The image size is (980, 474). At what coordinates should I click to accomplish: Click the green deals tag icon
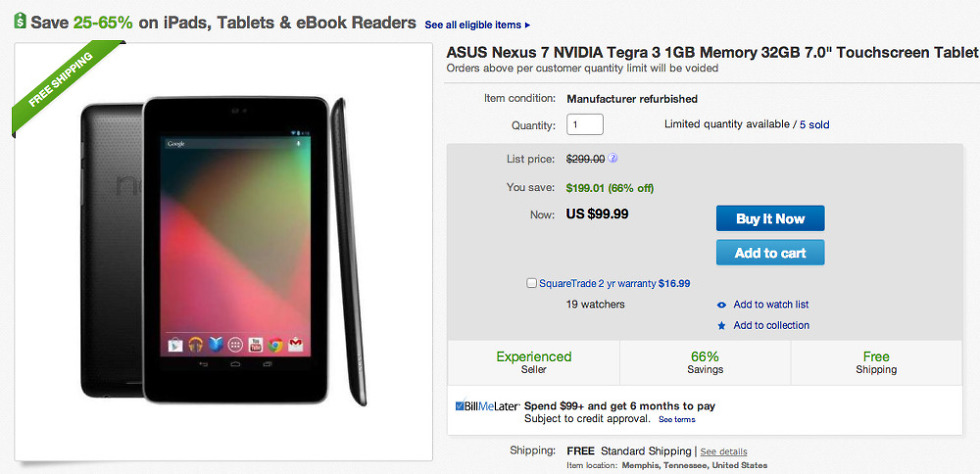point(19,22)
